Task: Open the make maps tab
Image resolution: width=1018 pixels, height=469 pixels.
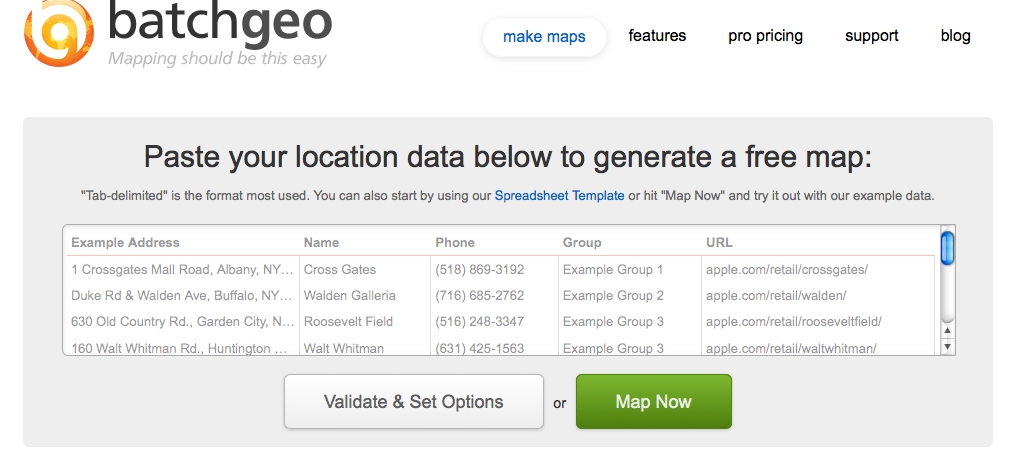Action: click(544, 37)
